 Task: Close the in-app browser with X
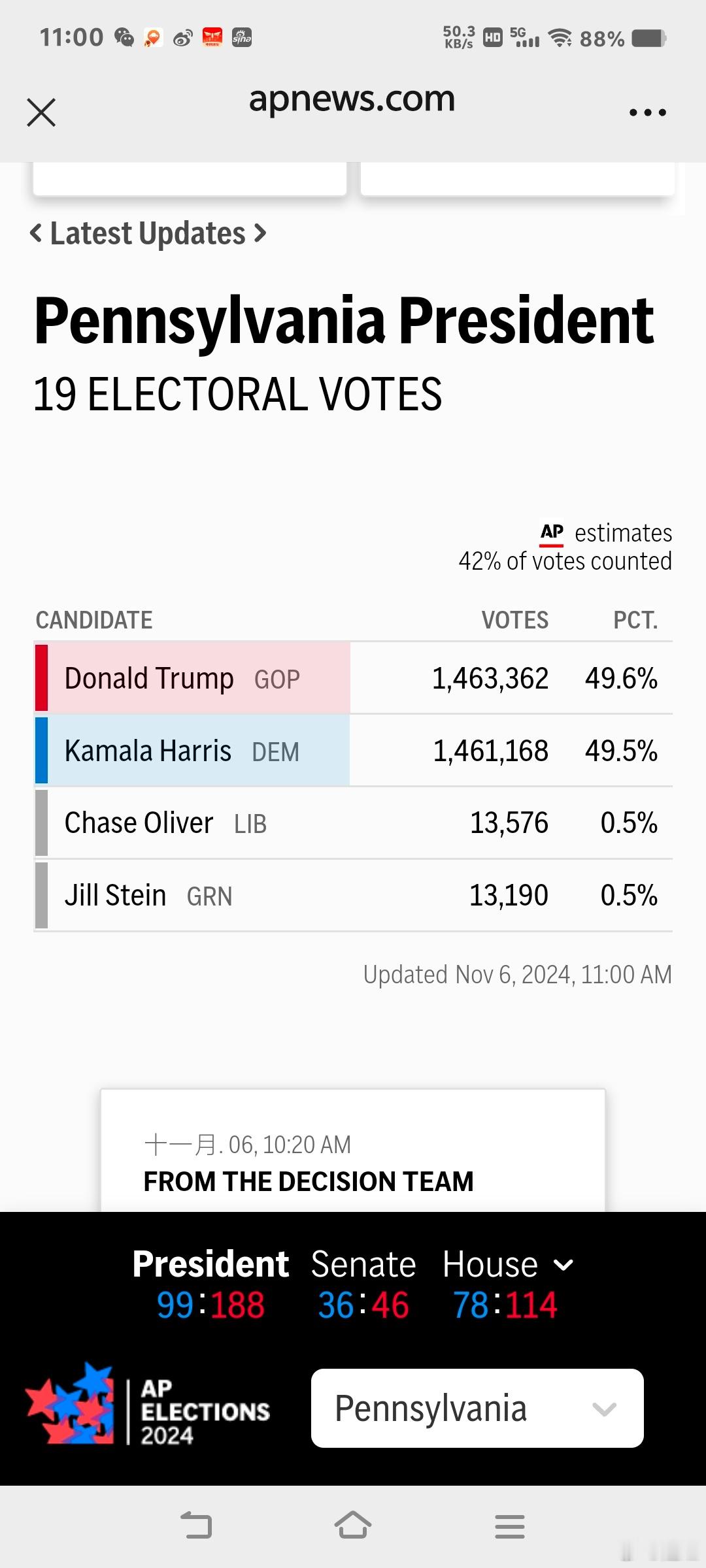coord(41,112)
